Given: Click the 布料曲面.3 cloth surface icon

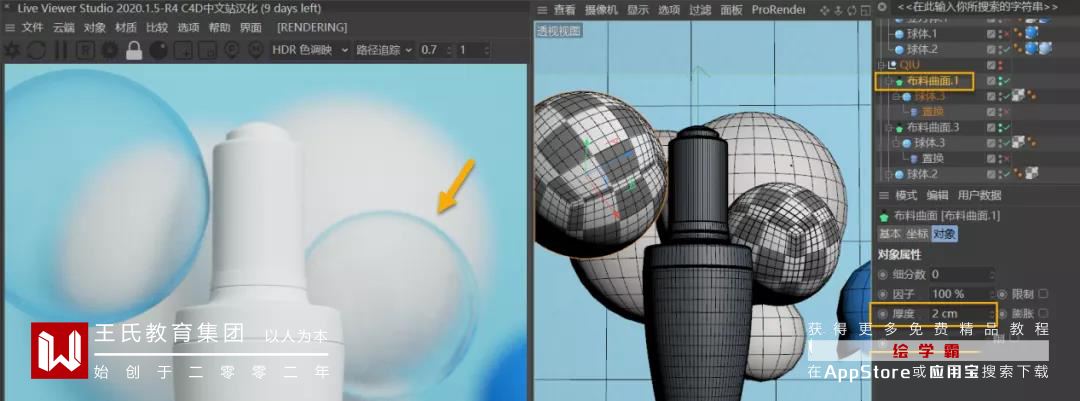Looking at the screenshot, I should coord(899,127).
